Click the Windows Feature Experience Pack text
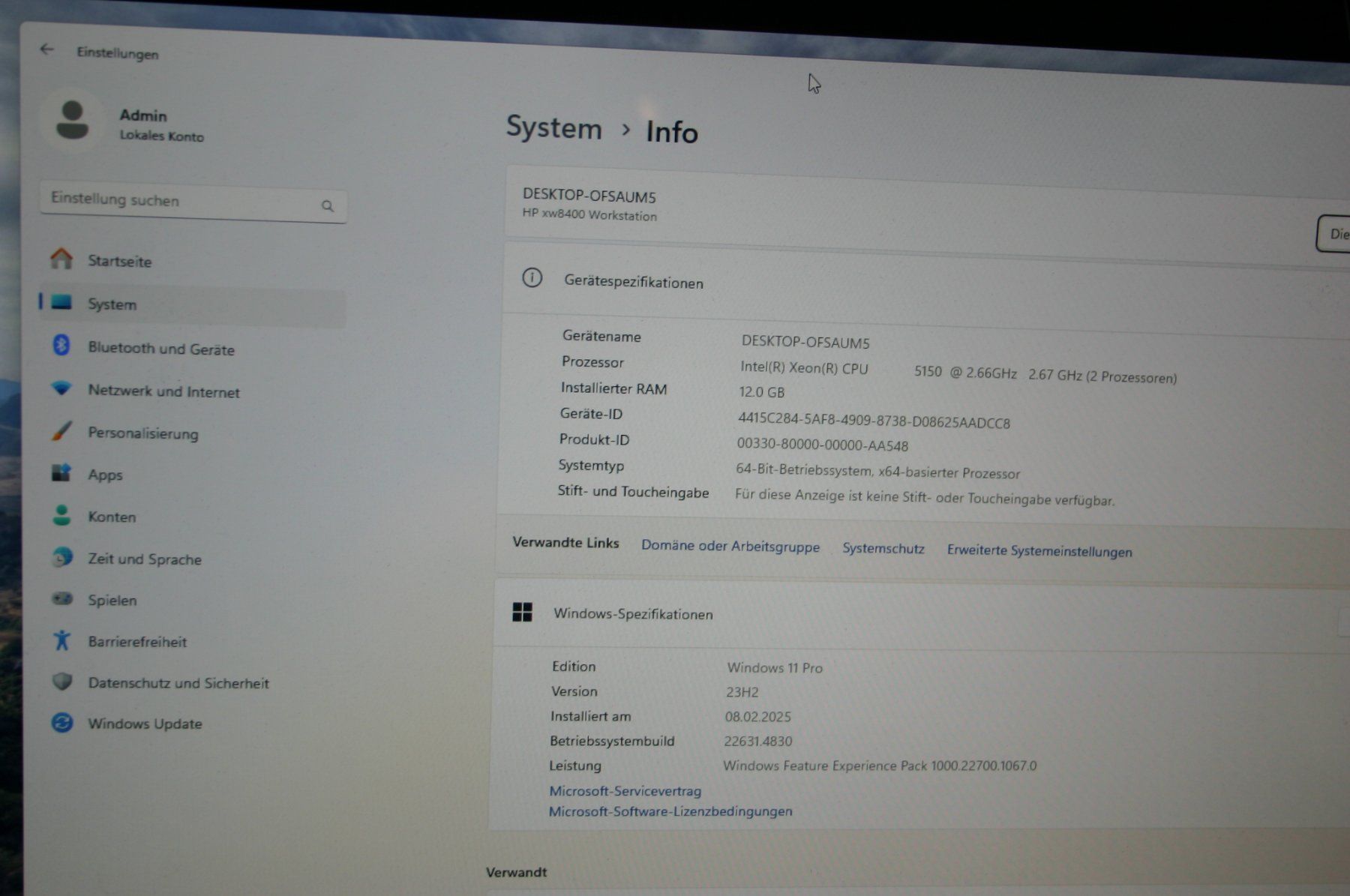The image size is (1350, 896). click(x=880, y=766)
